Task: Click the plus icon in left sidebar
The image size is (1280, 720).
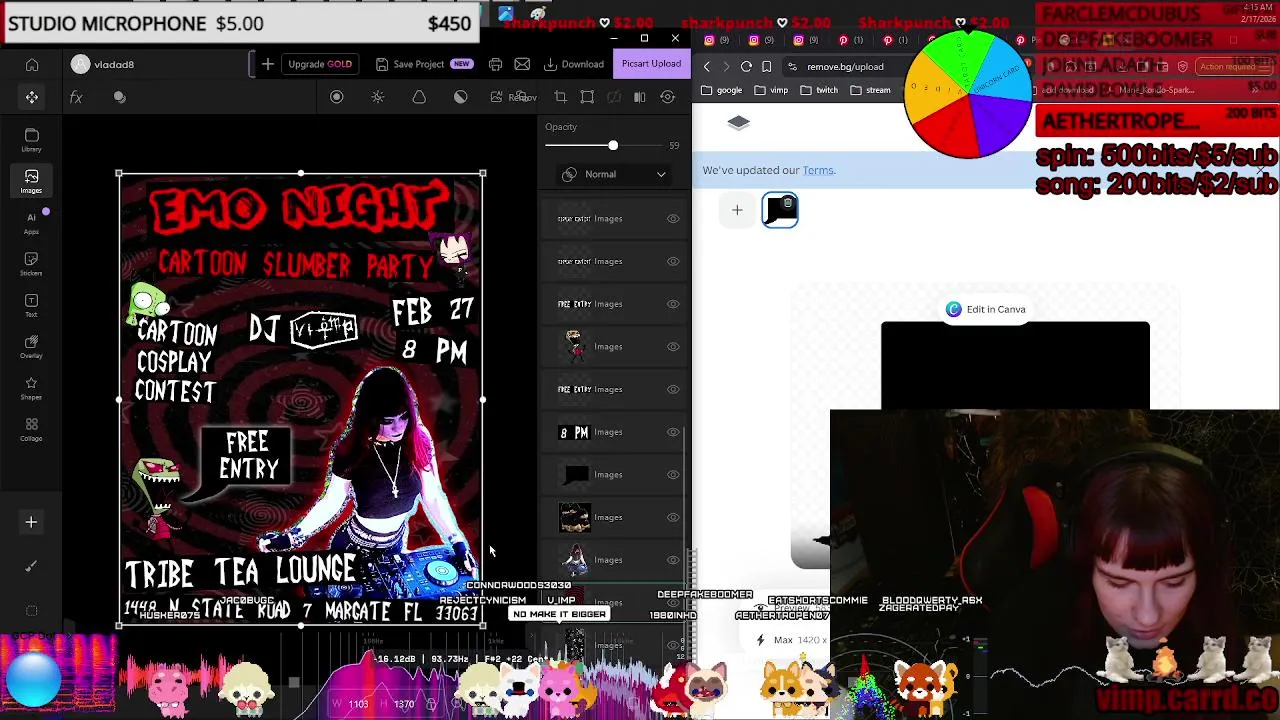Action: point(31,522)
